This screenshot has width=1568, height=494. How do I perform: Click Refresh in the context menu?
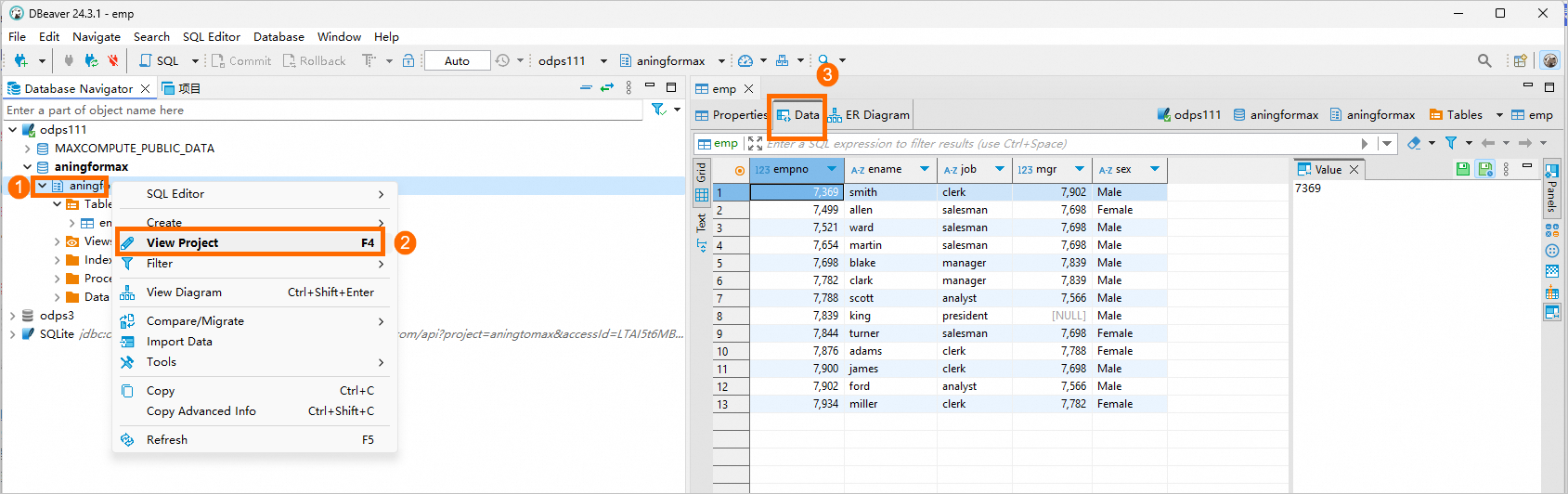pos(167,440)
